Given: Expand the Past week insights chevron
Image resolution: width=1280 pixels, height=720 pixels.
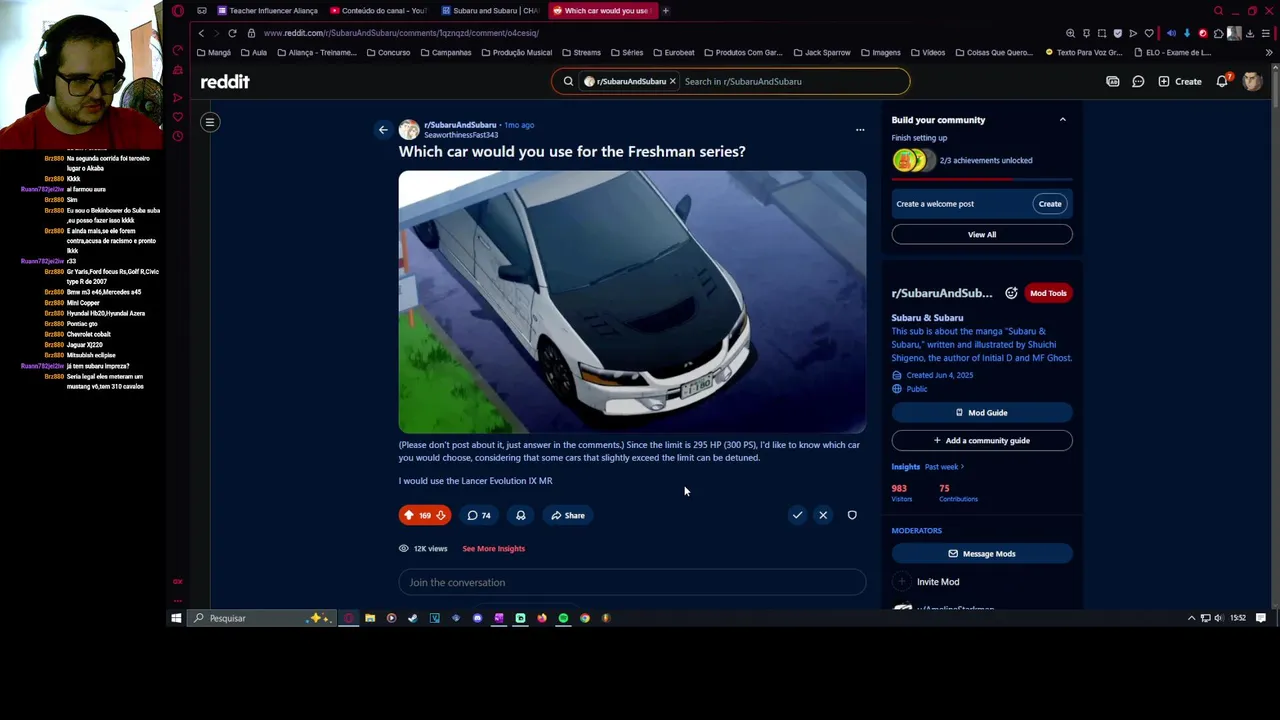Looking at the screenshot, I should (962, 467).
